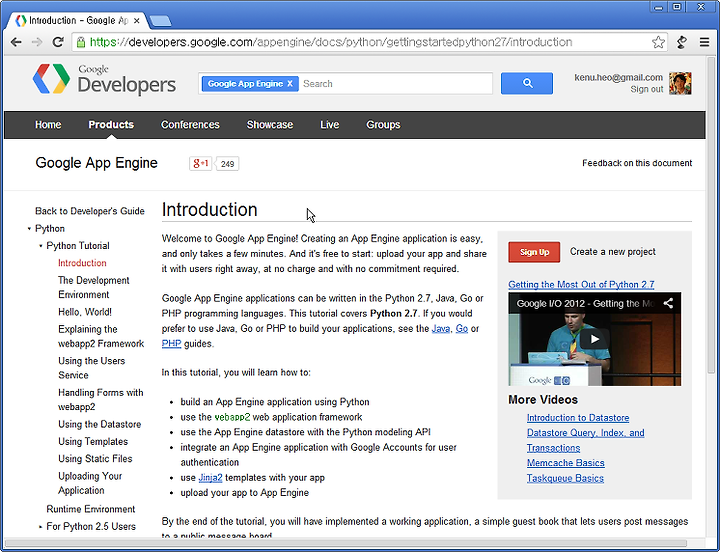Click the tab favicon of the Introduction tab
The image size is (720, 552).
coord(21,21)
